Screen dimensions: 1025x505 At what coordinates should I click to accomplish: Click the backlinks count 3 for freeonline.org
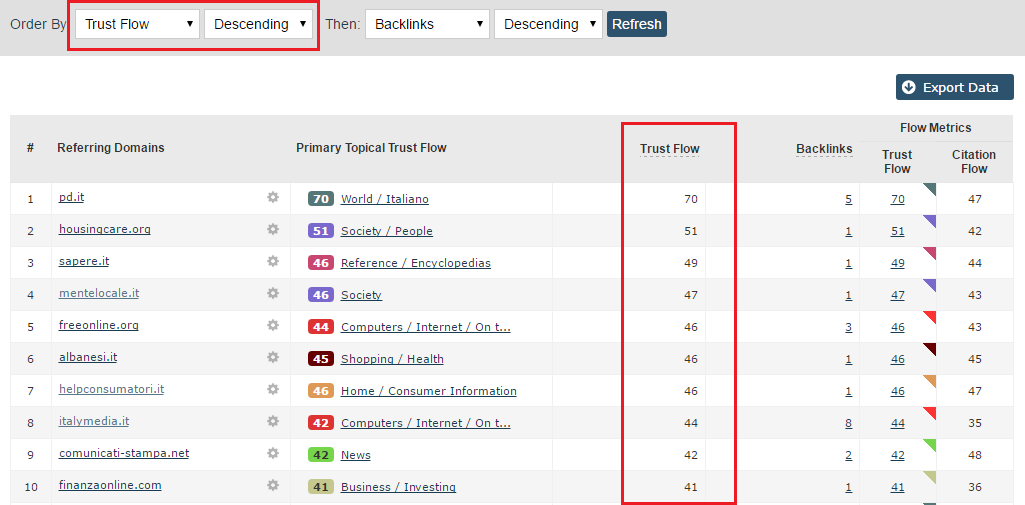(x=849, y=327)
